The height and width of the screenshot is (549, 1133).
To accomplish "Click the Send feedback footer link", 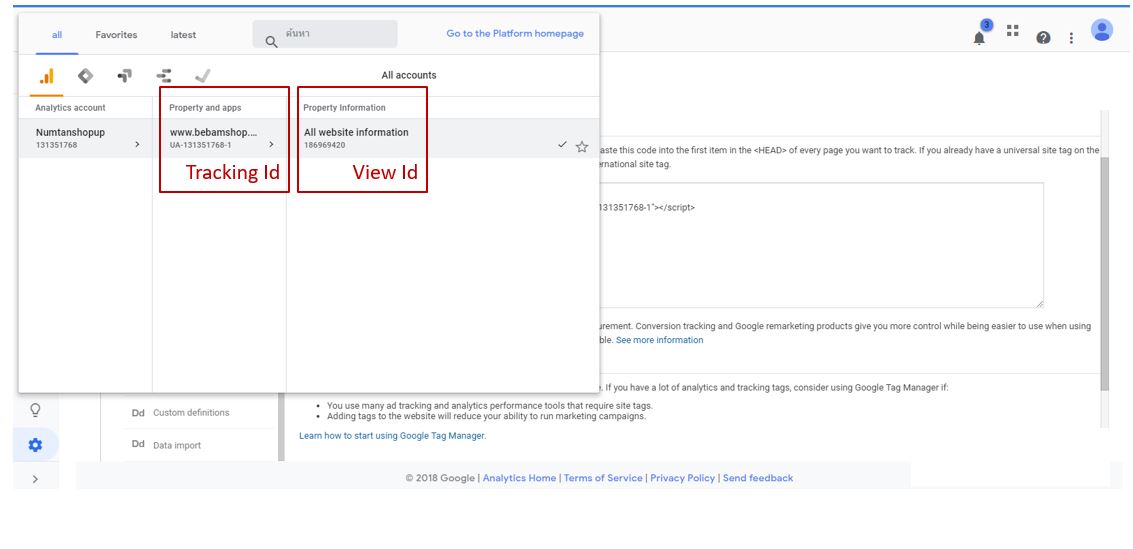I will click(x=757, y=478).
